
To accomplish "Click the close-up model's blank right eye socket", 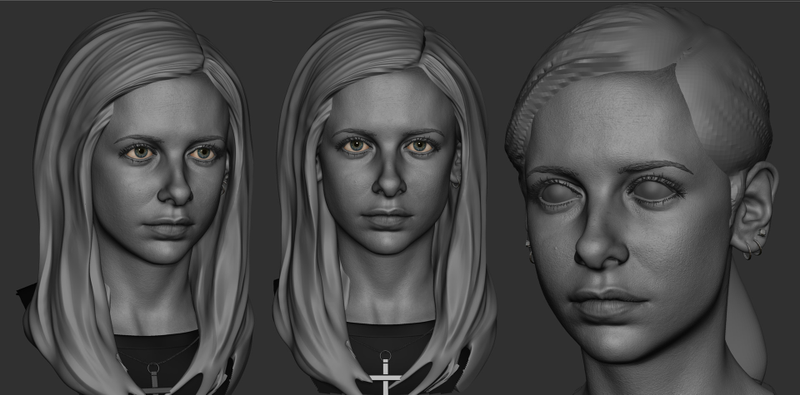I will click(653, 191).
